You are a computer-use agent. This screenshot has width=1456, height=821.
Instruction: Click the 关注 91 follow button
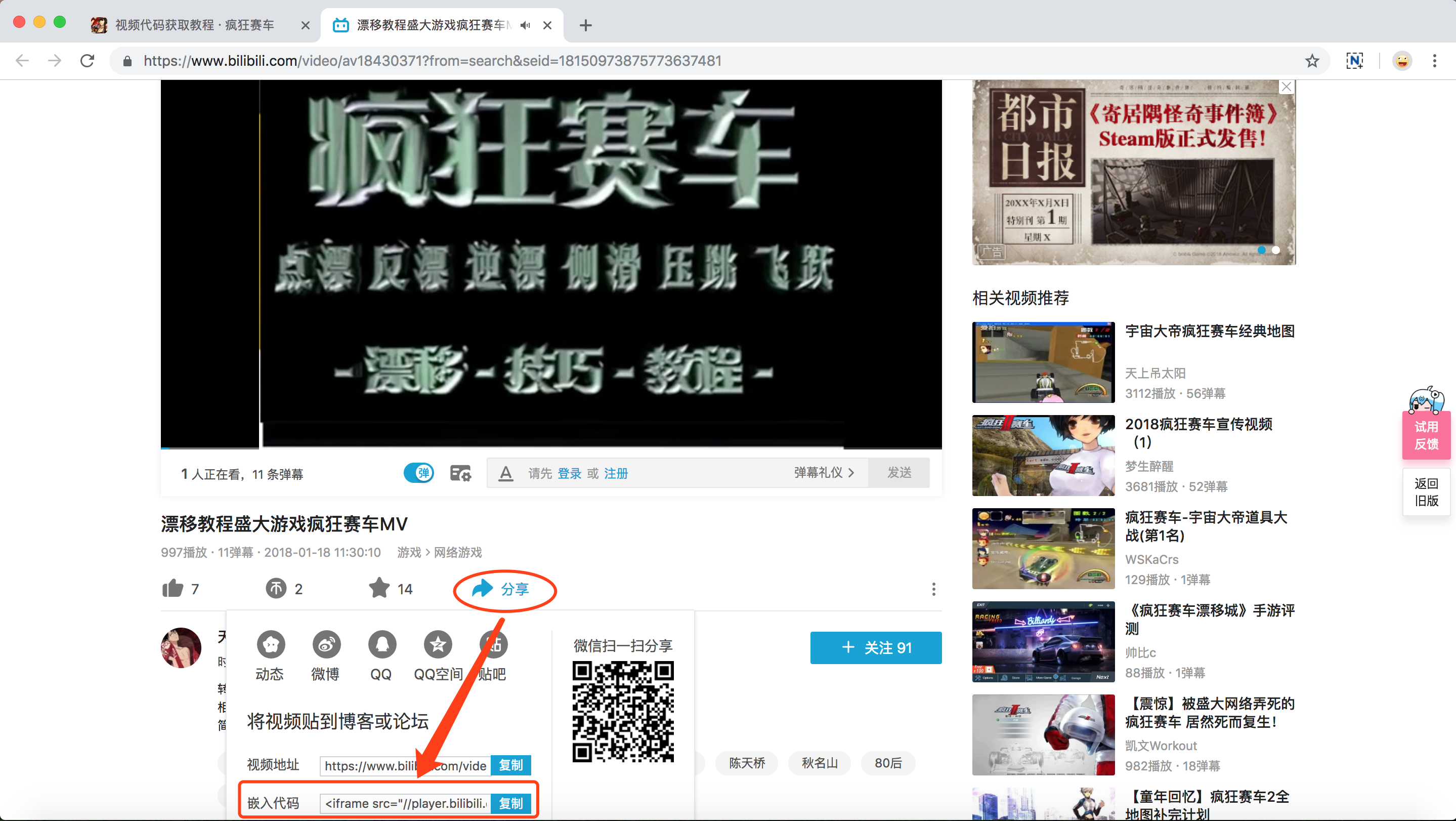(876, 647)
